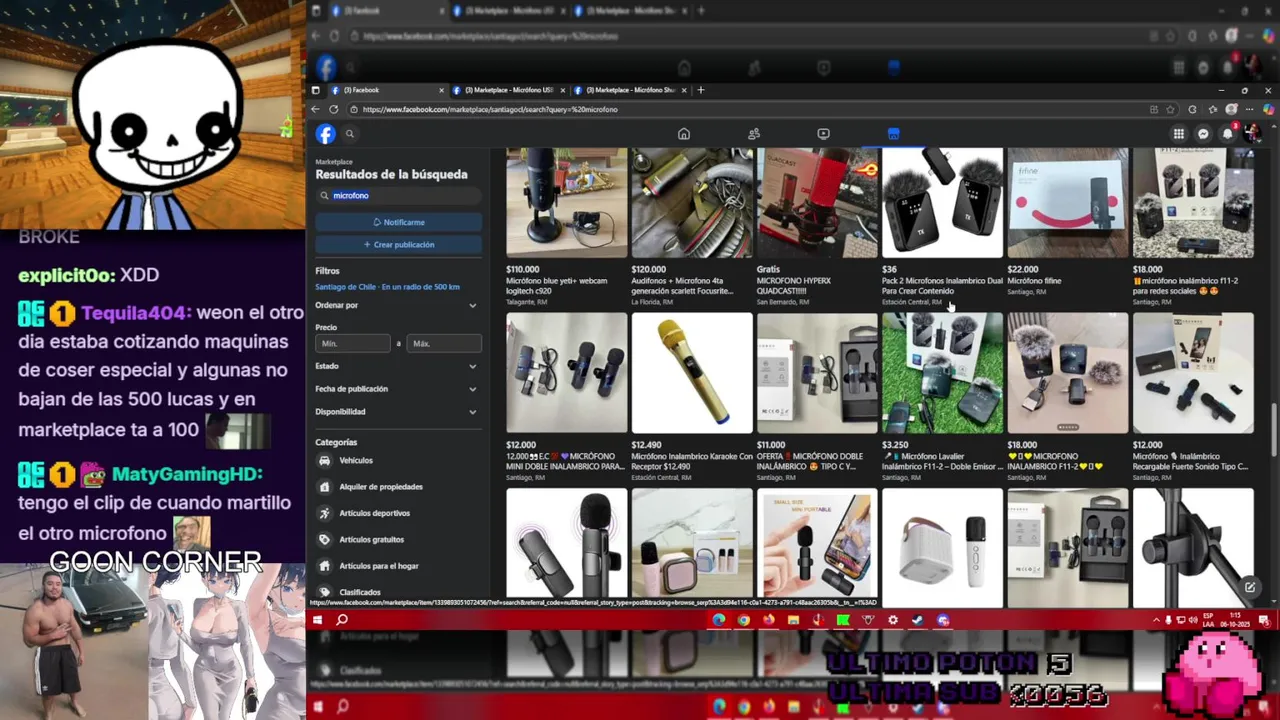
Task: Launch Firefox from the taskbar
Action: tap(768, 620)
